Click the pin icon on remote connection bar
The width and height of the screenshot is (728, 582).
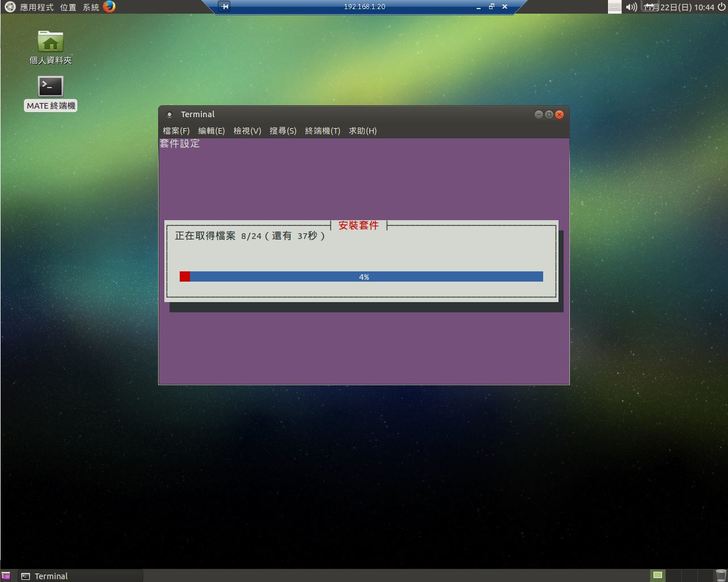pyautogui.click(x=225, y=6)
